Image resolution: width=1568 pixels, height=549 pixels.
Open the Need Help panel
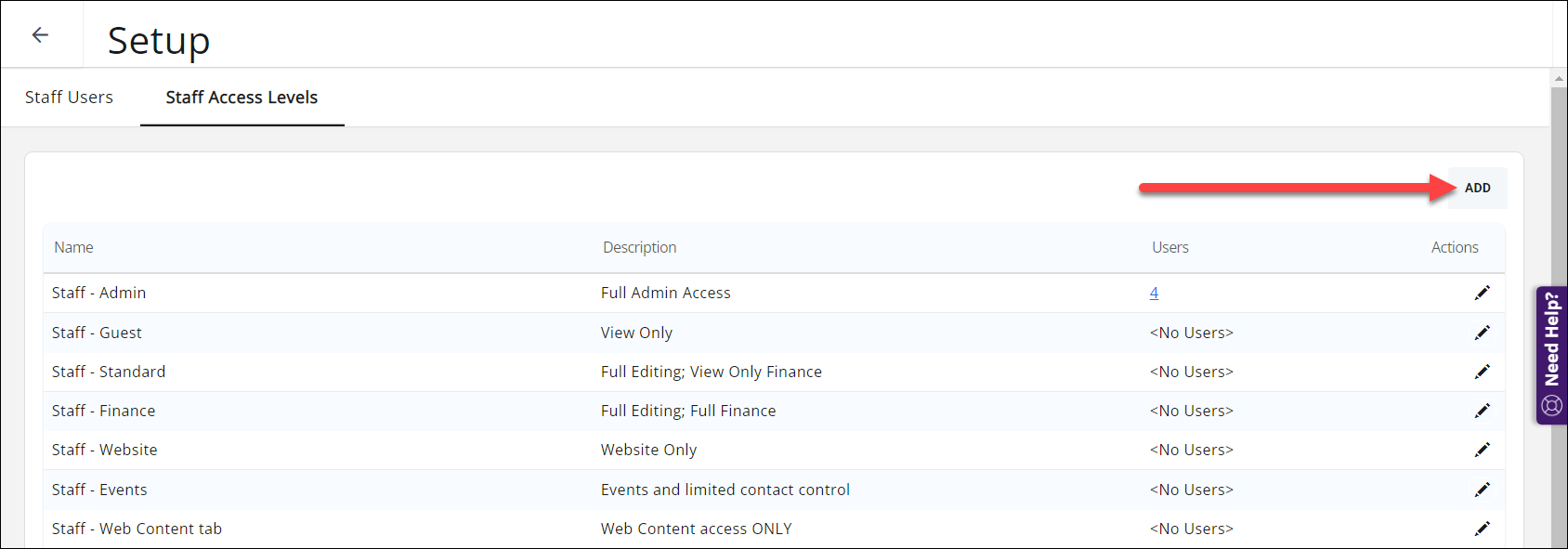point(1551,353)
